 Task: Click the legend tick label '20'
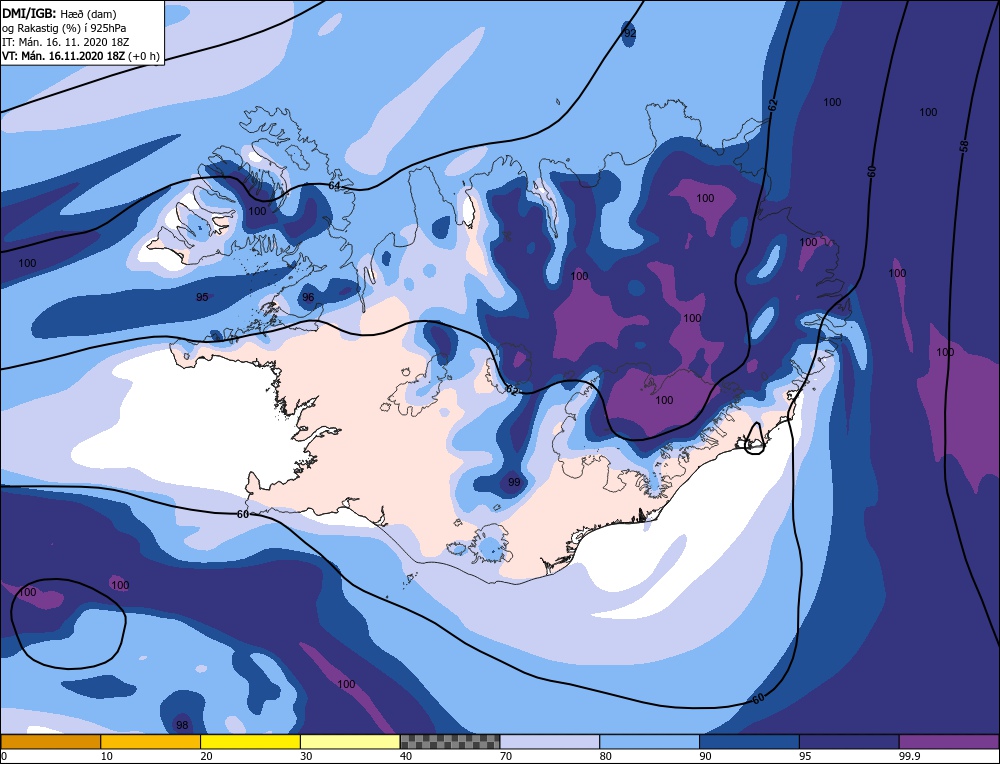click(x=206, y=756)
